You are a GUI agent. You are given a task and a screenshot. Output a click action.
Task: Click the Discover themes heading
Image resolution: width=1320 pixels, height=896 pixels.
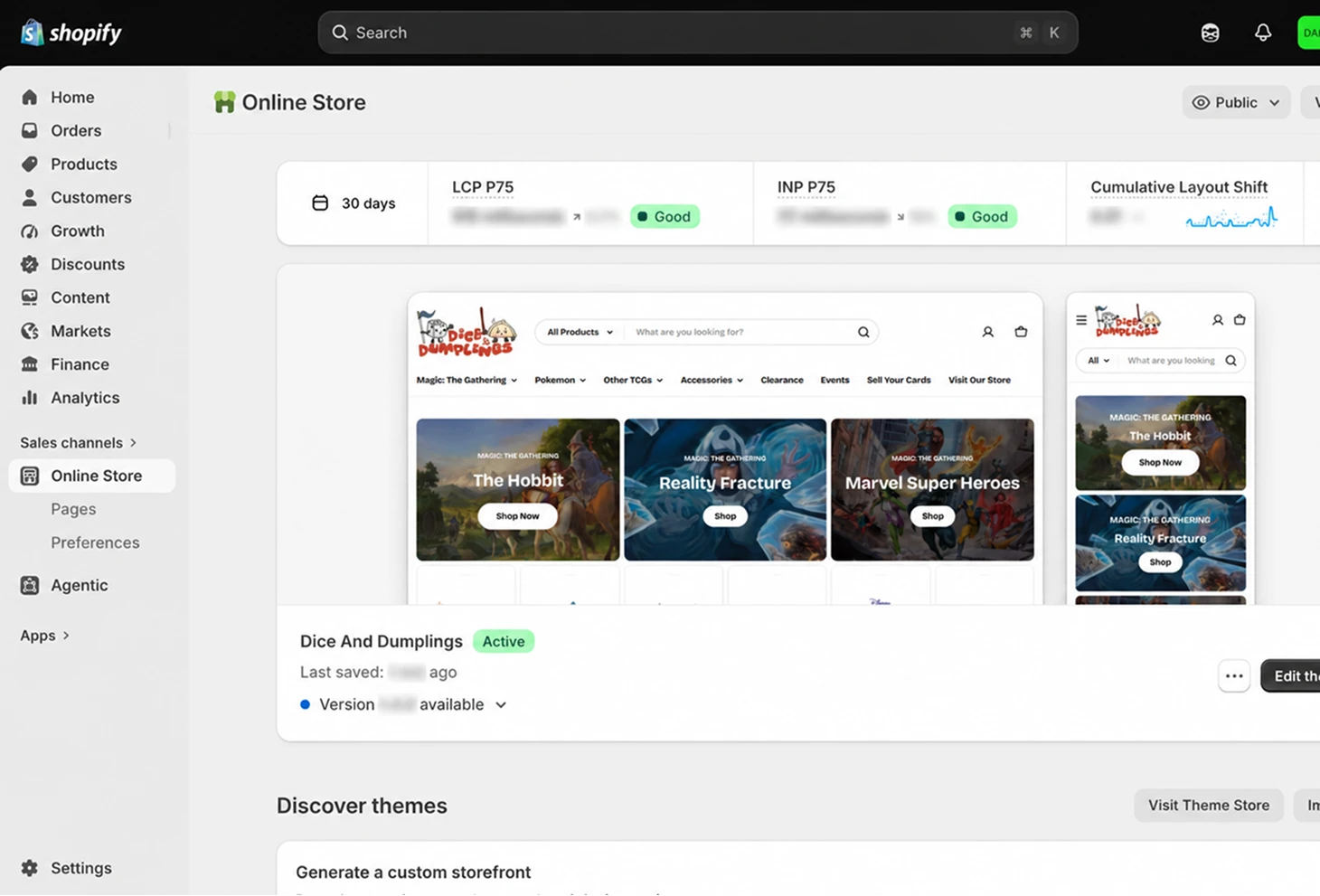coord(362,806)
